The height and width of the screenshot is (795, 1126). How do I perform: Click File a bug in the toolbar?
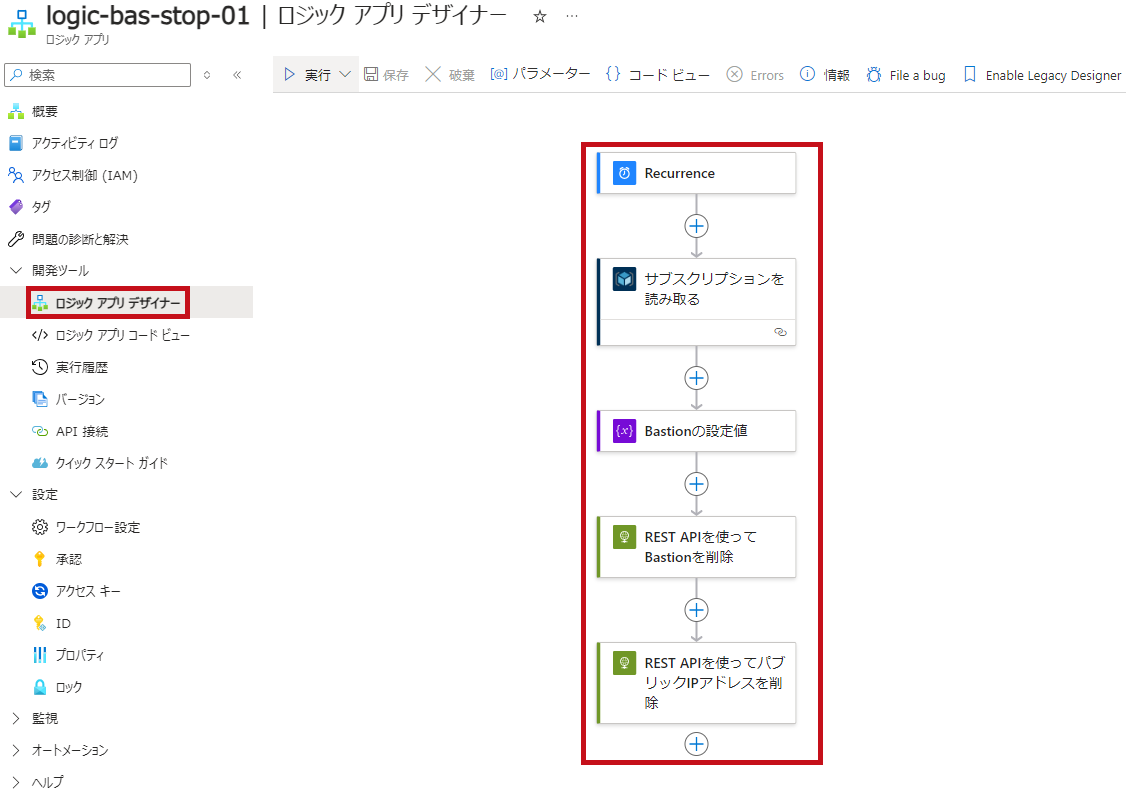(x=906, y=75)
